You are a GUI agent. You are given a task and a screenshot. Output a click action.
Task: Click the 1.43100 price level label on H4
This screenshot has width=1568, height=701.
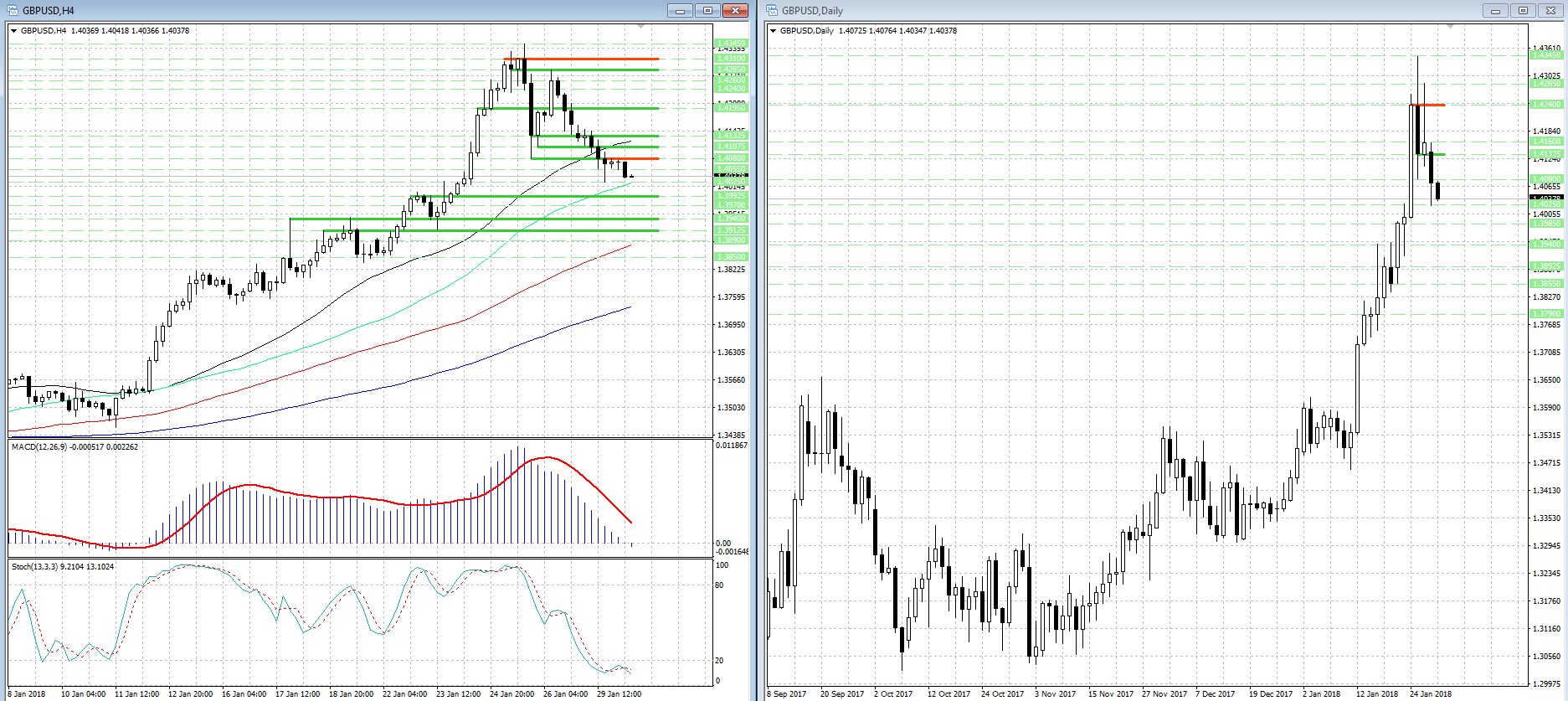click(x=731, y=59)
